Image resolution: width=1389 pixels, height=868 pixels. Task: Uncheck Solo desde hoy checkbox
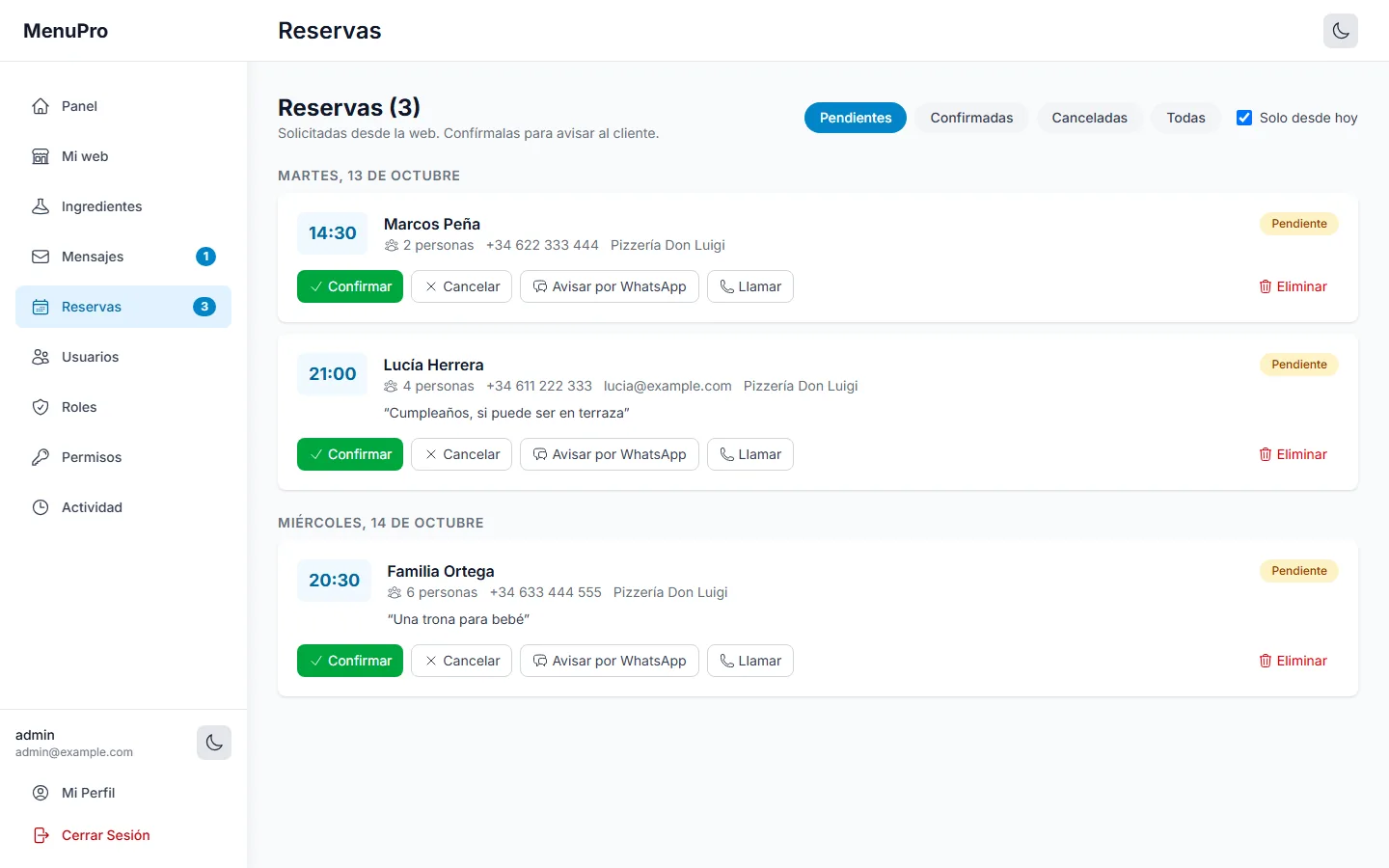(1244, 118)
